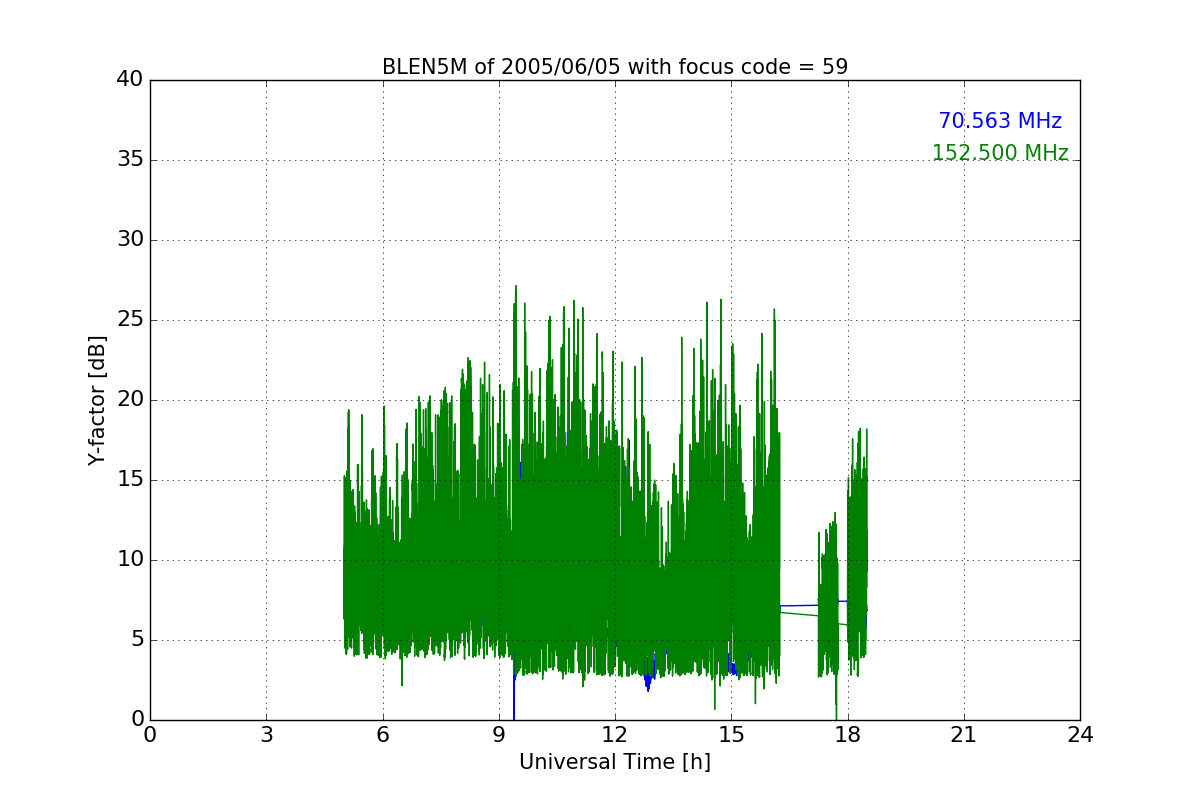Click y-axis tick label '40'

coord(130,80)
